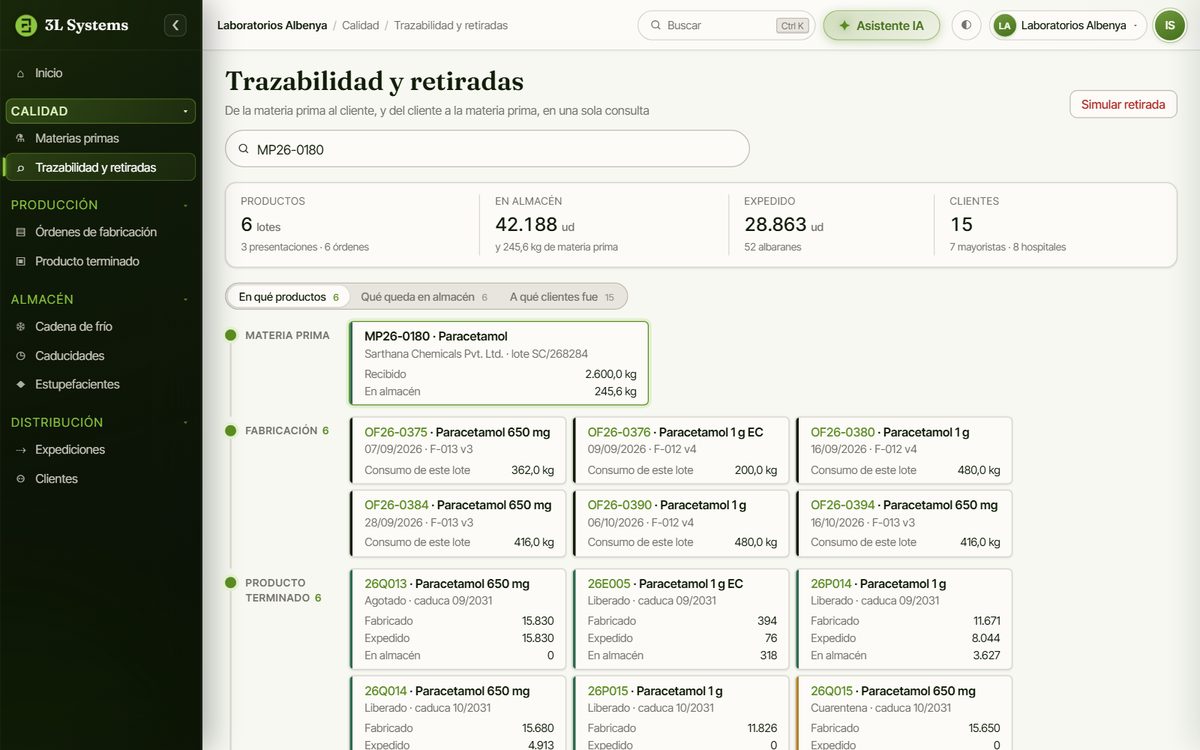
Task: Click the Simular retirada button
Action: 1123,104
